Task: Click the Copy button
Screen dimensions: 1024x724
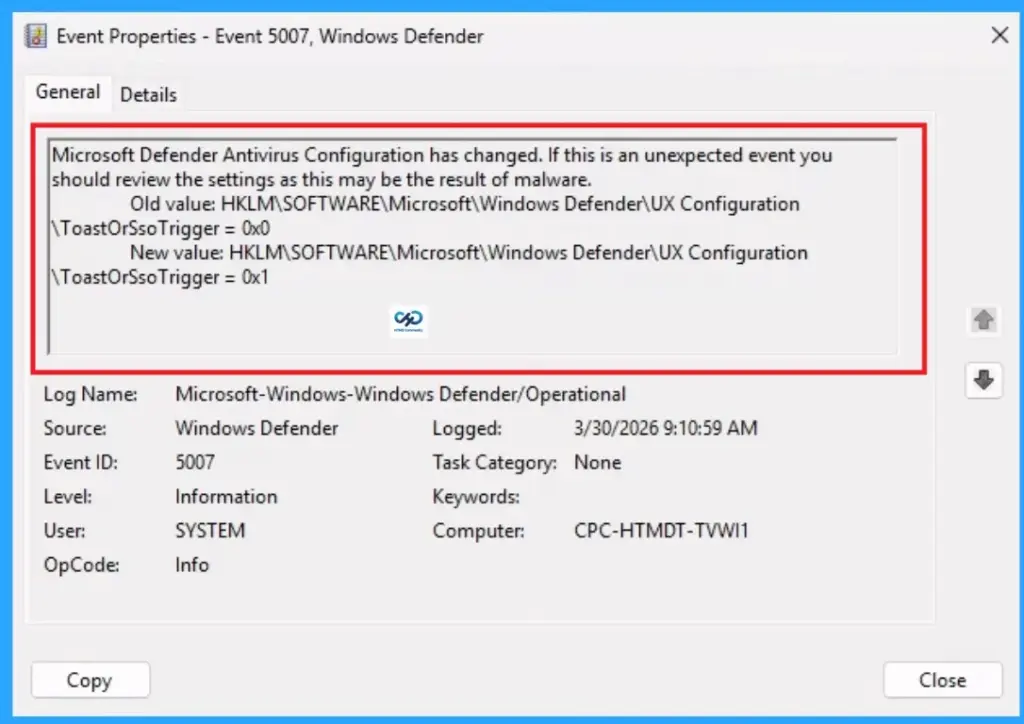Action: [90, 680]
